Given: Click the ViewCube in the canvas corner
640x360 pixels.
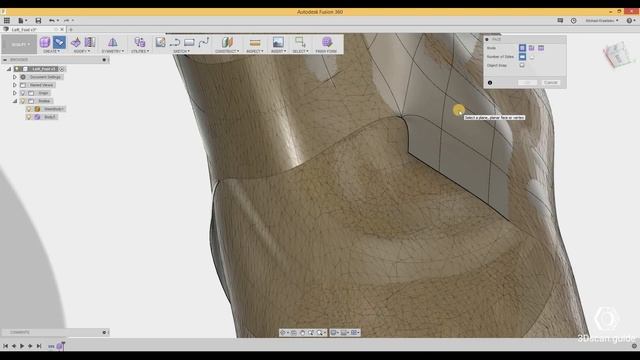Looking at the screenshot, I should [618, 55].
